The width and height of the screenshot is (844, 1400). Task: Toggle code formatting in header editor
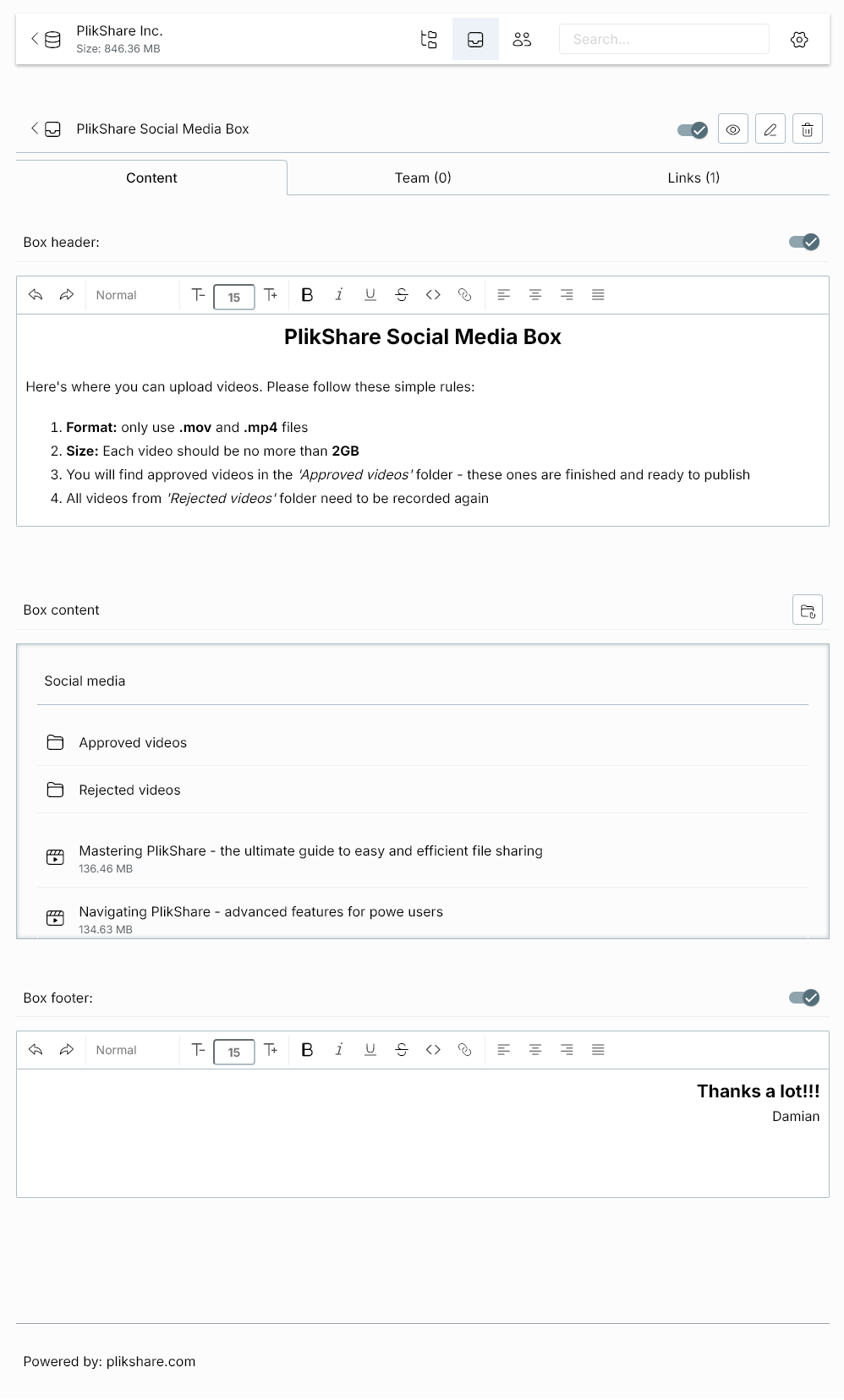pos(433,295)
